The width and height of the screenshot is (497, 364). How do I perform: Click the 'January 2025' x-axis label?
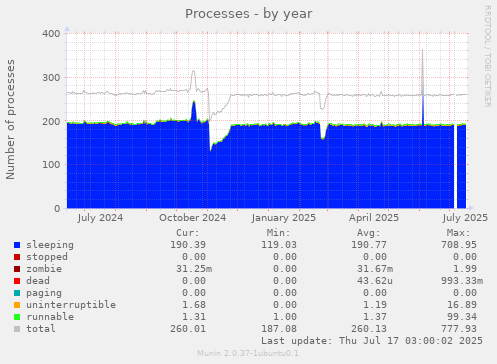[x=284, y=218]
